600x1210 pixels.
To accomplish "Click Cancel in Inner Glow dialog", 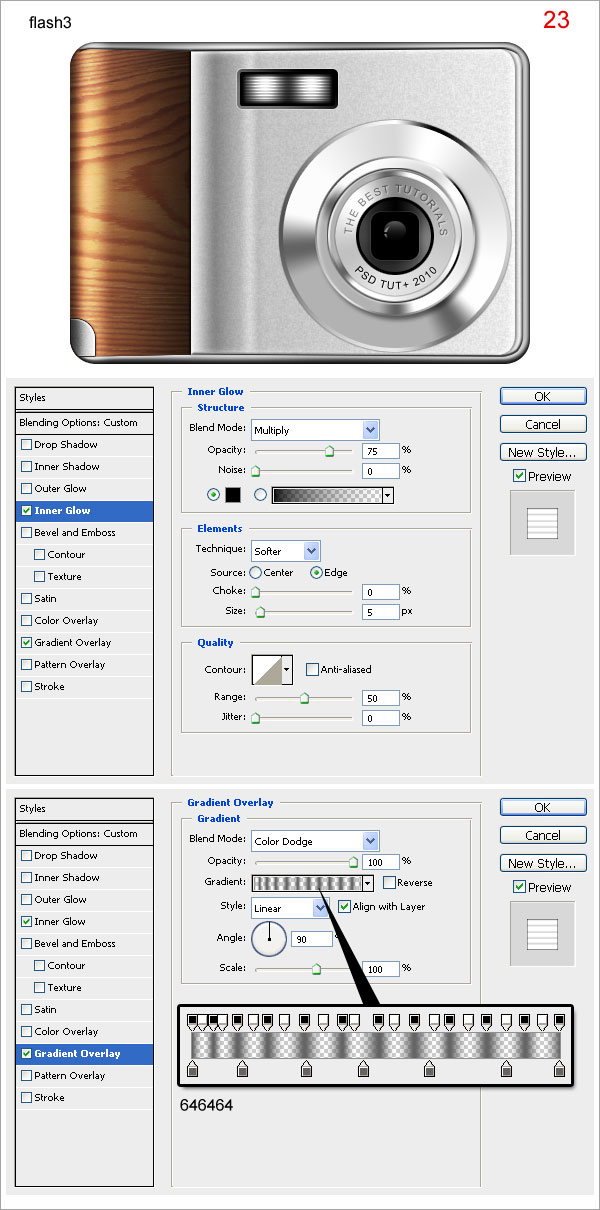I will tap(543, 424).
